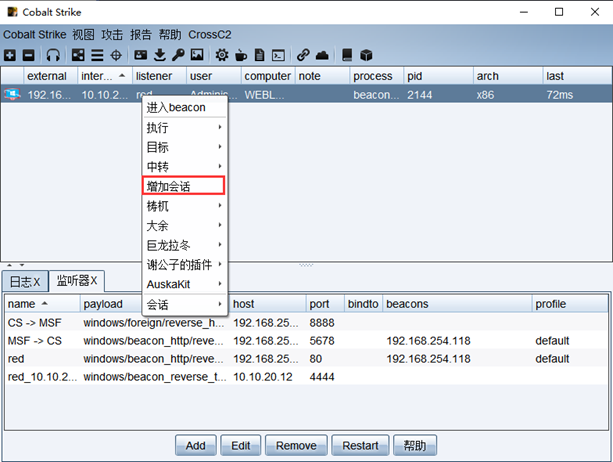Sort sessions by pid column
613x462 pixels.
tap(438, 76)
